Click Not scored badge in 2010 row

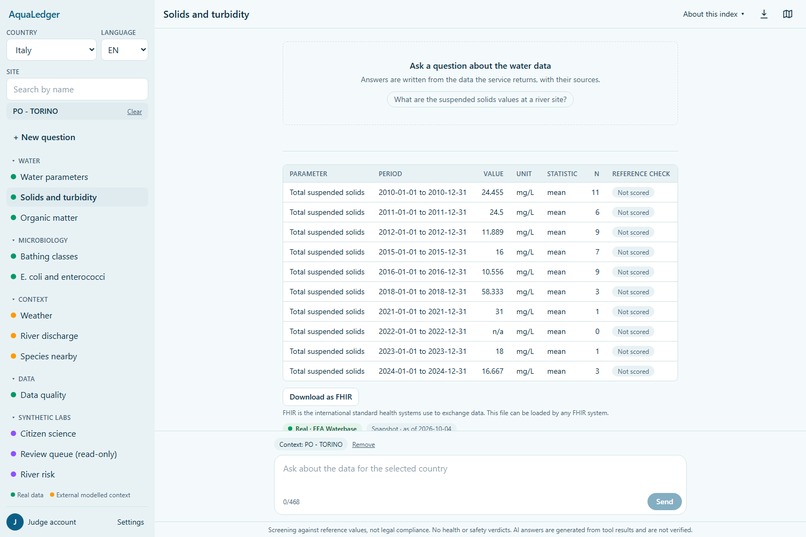pos(633,193)
